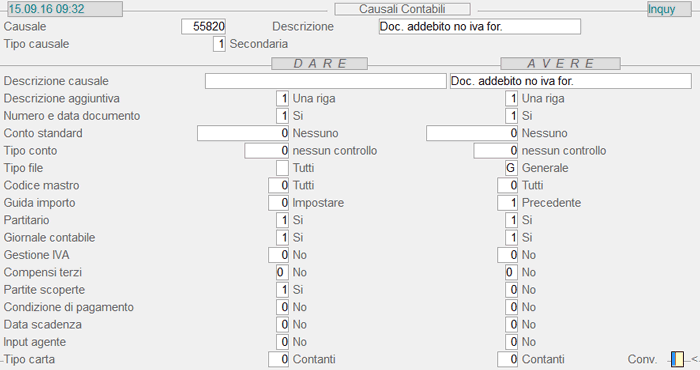Click DARE Partitario field
This screenshot has height=370, width=700.
click(x=283, y=220)
